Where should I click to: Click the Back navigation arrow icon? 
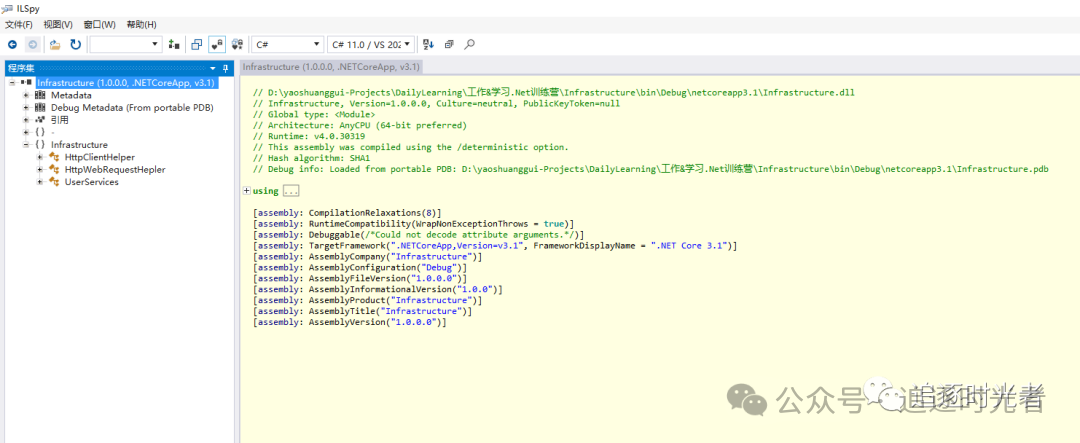point(12,44)
